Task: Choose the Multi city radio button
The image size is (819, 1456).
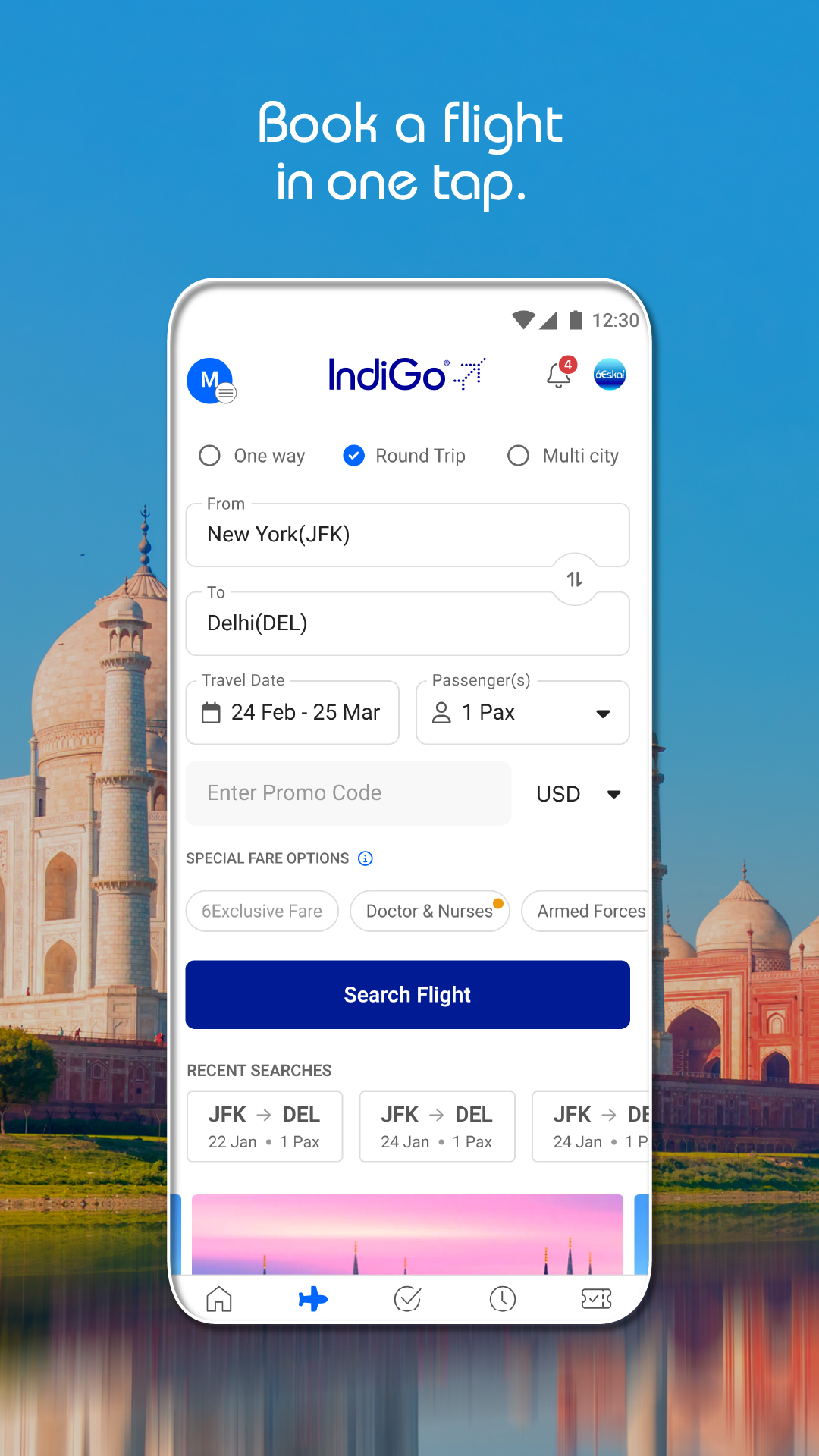Action: coord(563,456)
